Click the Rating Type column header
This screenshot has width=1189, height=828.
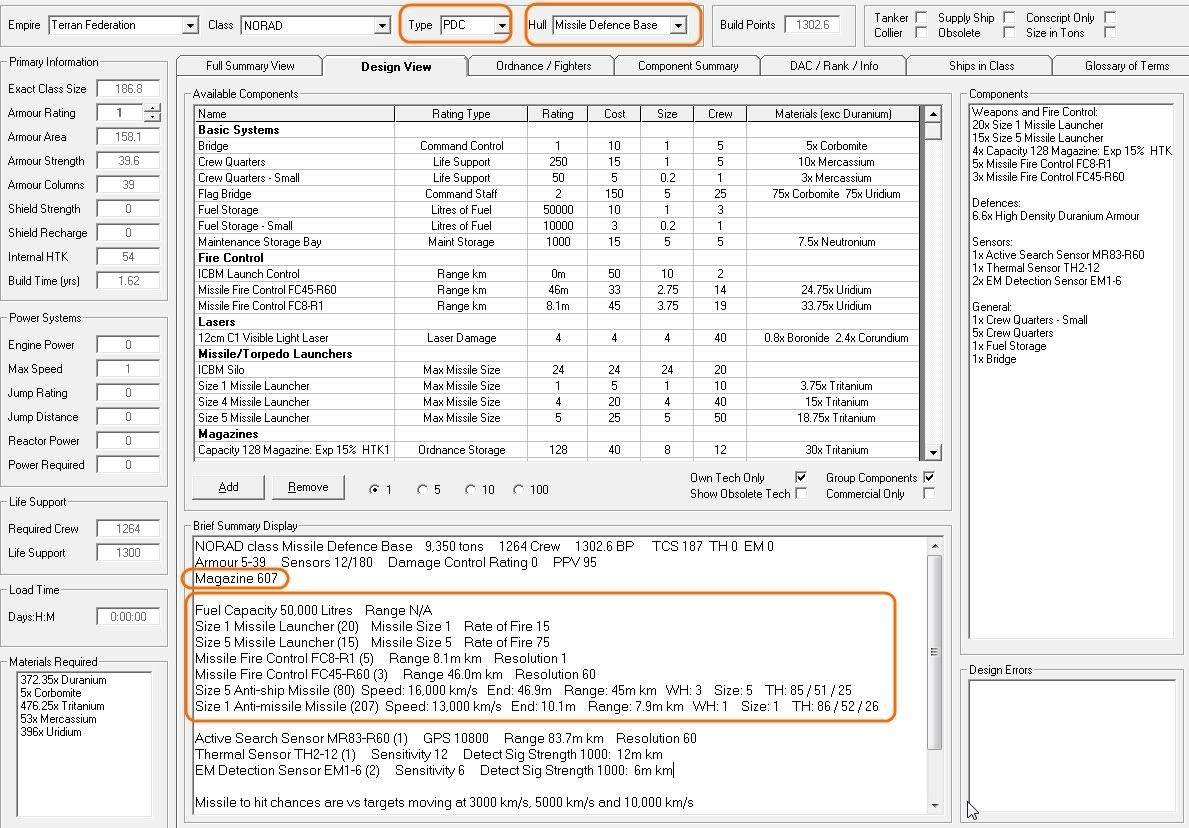click(461, 114)
